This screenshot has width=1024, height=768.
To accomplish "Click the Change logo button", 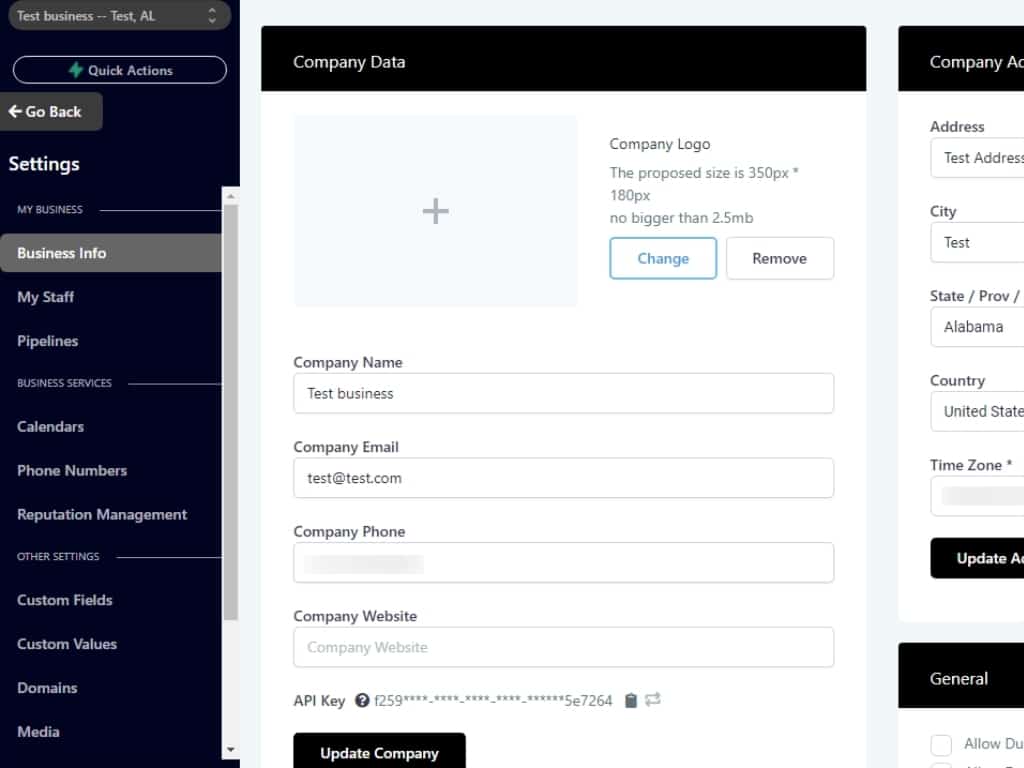I will click(663, 258).
